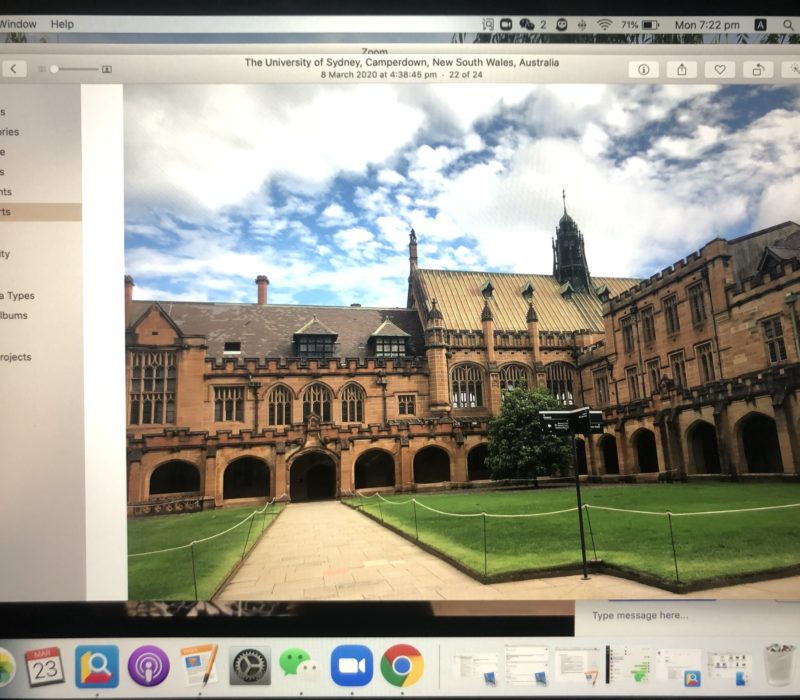Click the WeChat icon in menu bar

[527, 24]
